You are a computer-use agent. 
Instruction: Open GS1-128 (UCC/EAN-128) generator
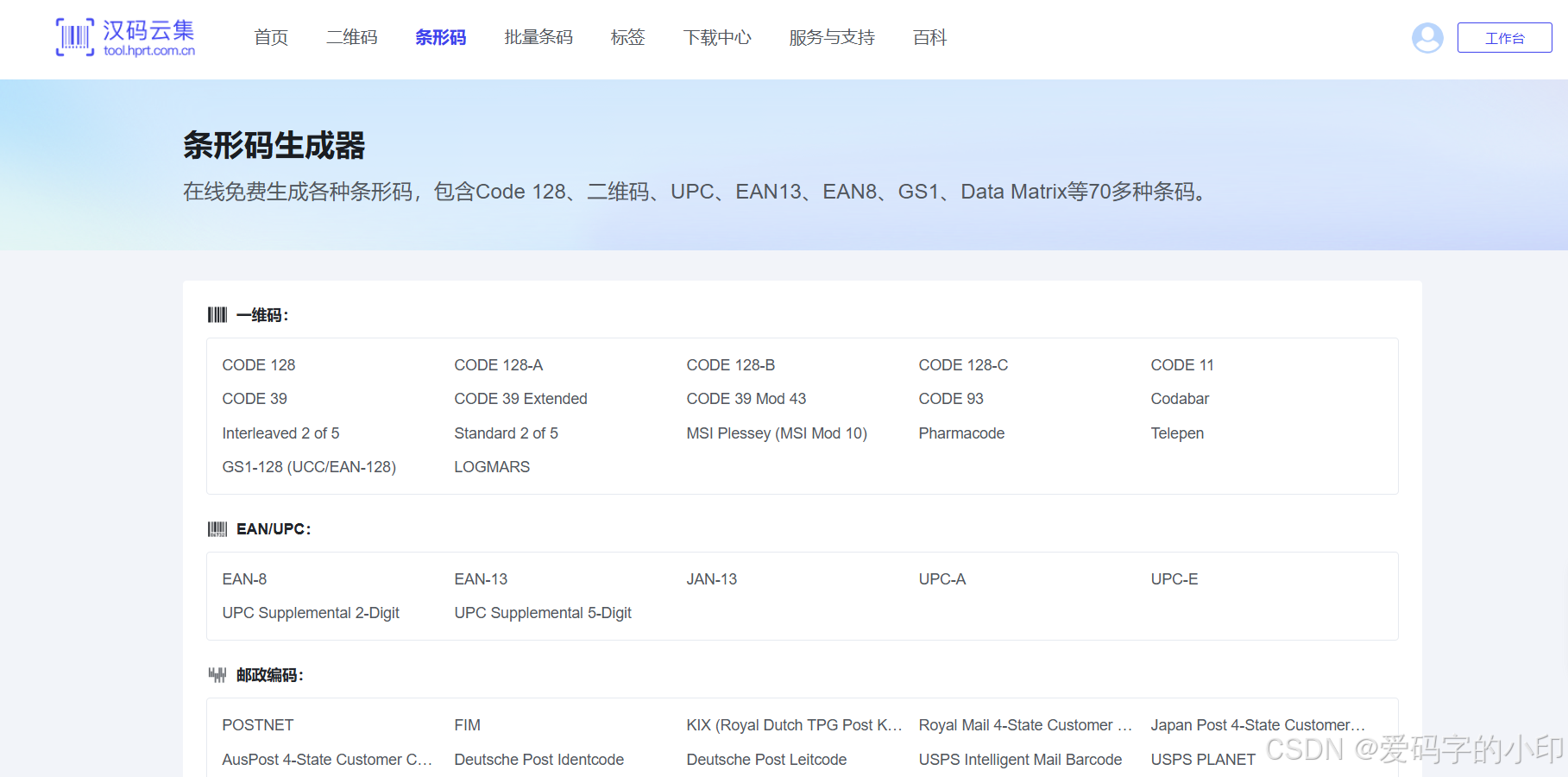[x=309, y=467]
